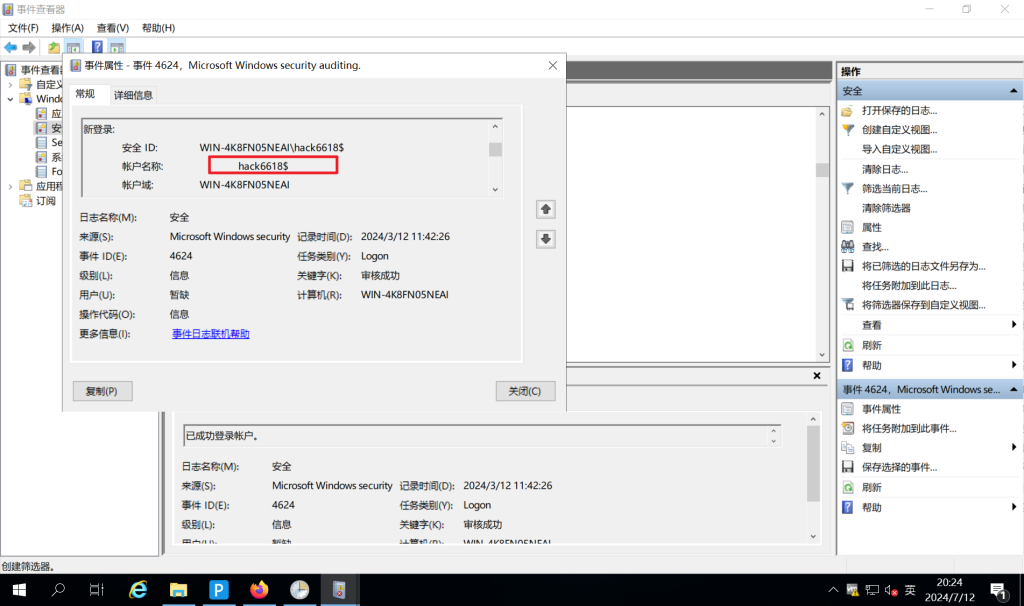This screenshot has height=606, width=1024.
Task: Switch to the Details tab (详细信息)
Action: [133, 95]
